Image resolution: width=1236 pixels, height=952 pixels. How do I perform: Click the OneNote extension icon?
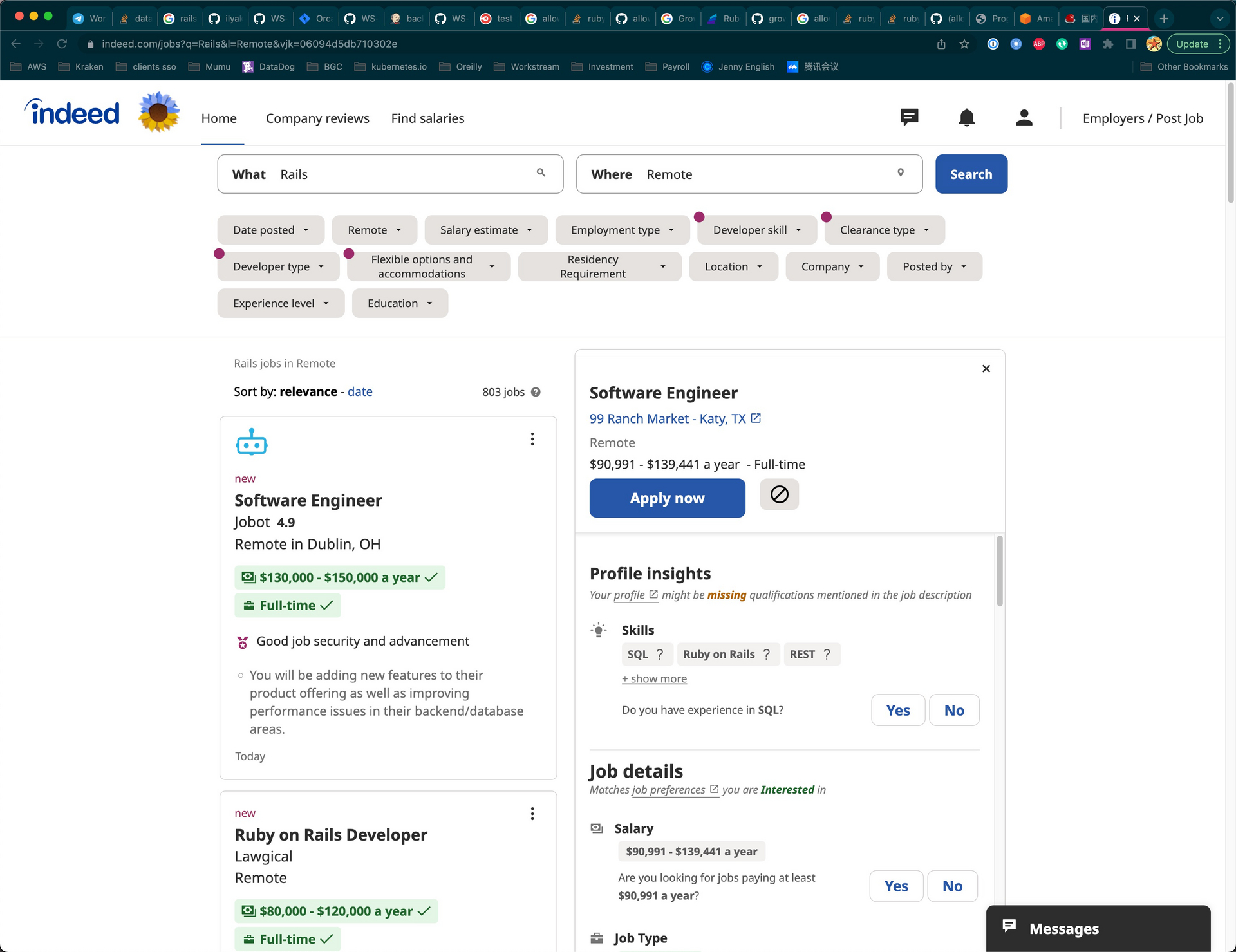[1085, 44]
